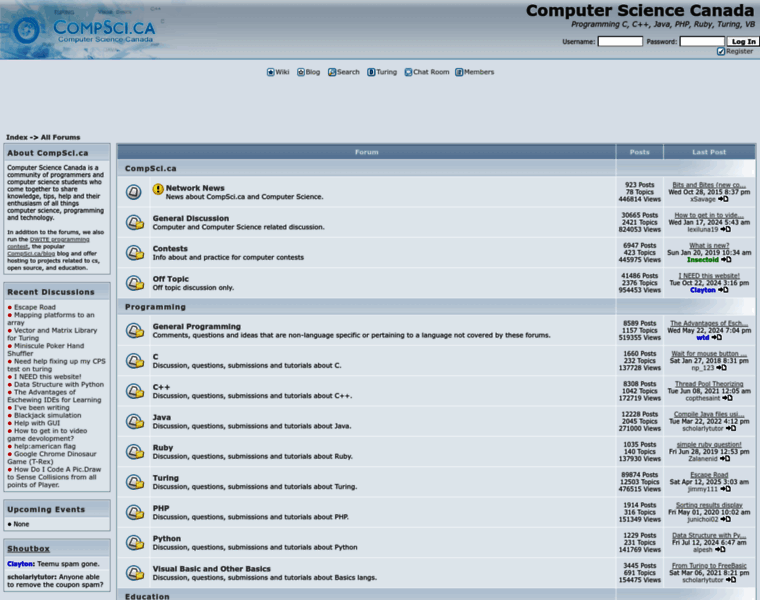
Task: Go to the Turing nav link
Action: coord(382,72)
